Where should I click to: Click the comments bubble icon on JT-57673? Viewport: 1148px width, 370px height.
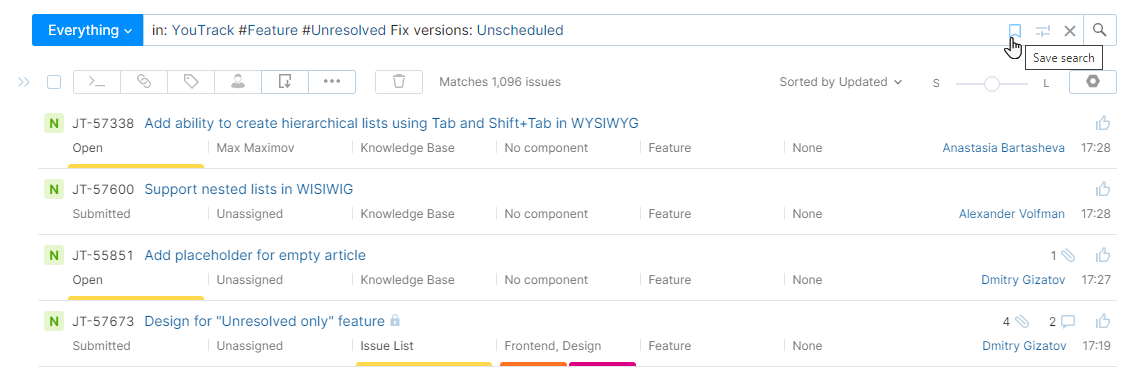[1068, 322]
